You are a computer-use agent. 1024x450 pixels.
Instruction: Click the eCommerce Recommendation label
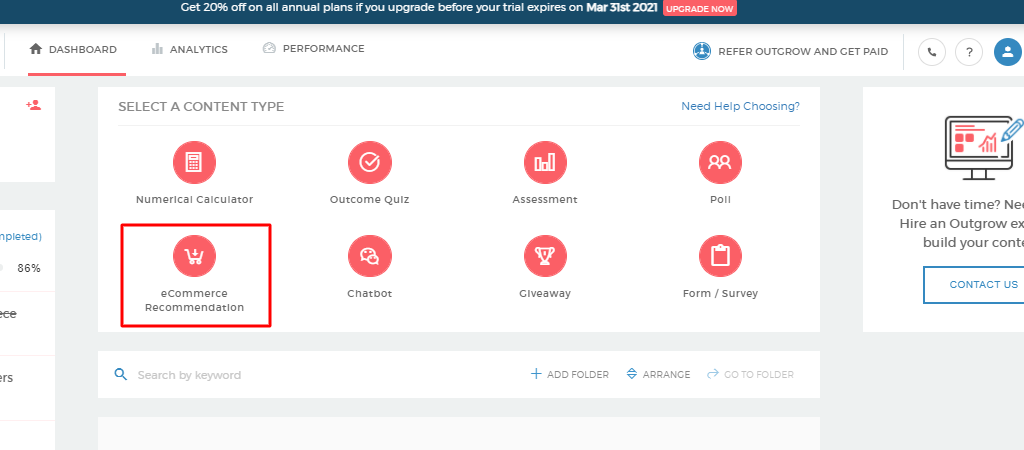(194, 300)
